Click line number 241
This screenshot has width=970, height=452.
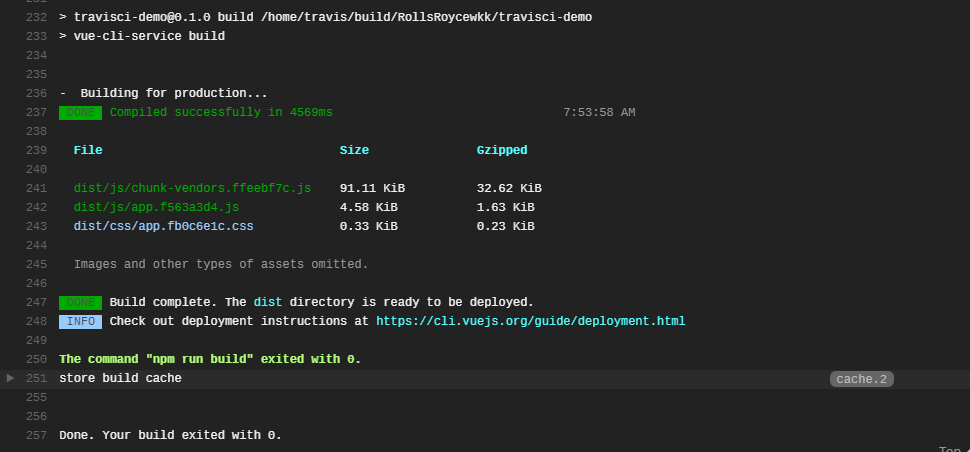(36, 189)
